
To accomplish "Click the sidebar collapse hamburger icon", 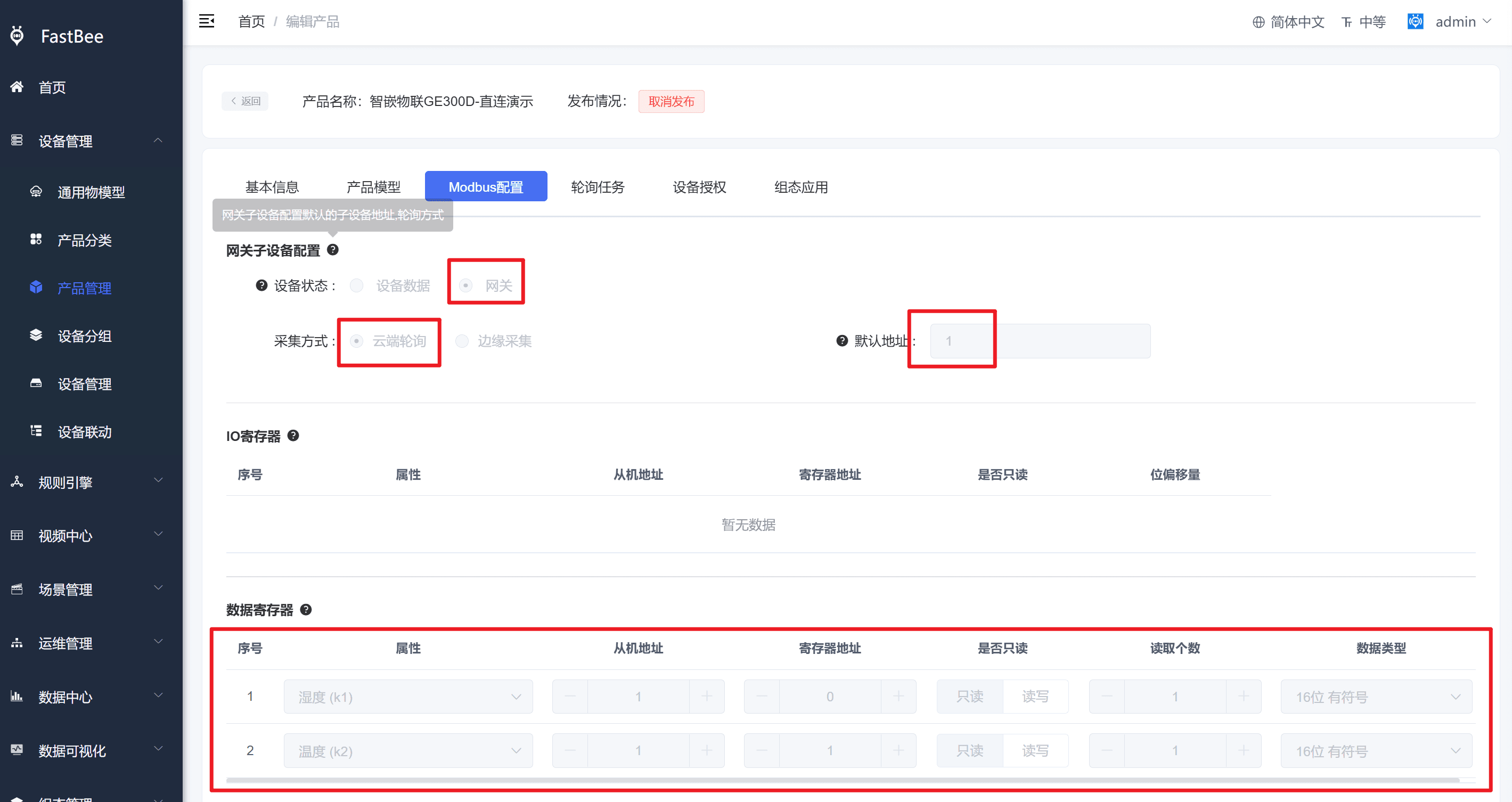I will tap(207, 22).
